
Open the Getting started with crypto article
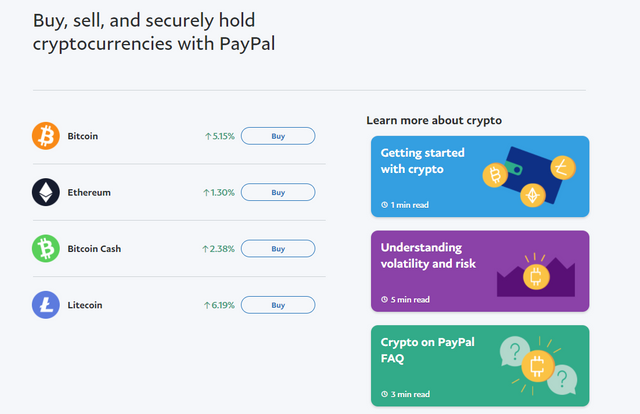coord(480,176)
